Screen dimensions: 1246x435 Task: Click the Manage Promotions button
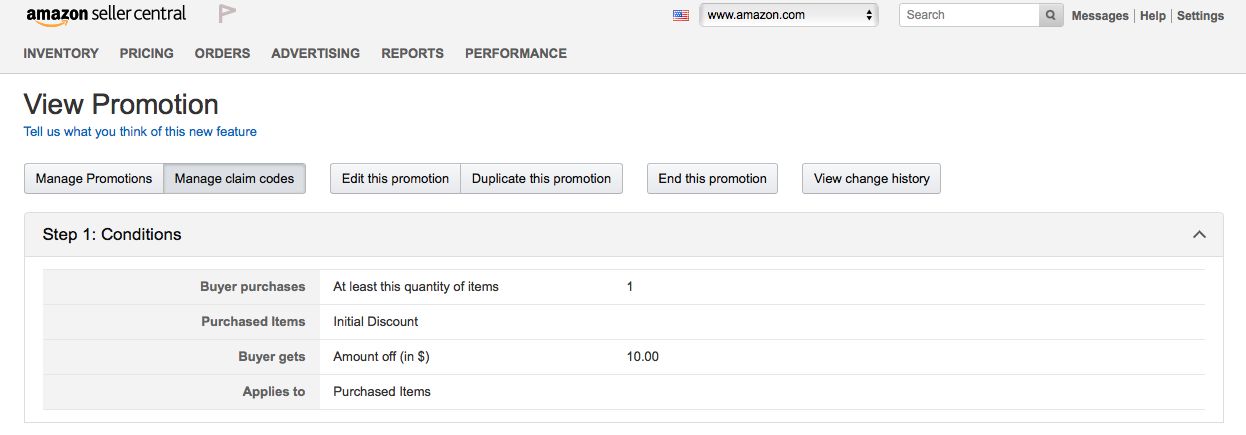(x=94, y=179)
